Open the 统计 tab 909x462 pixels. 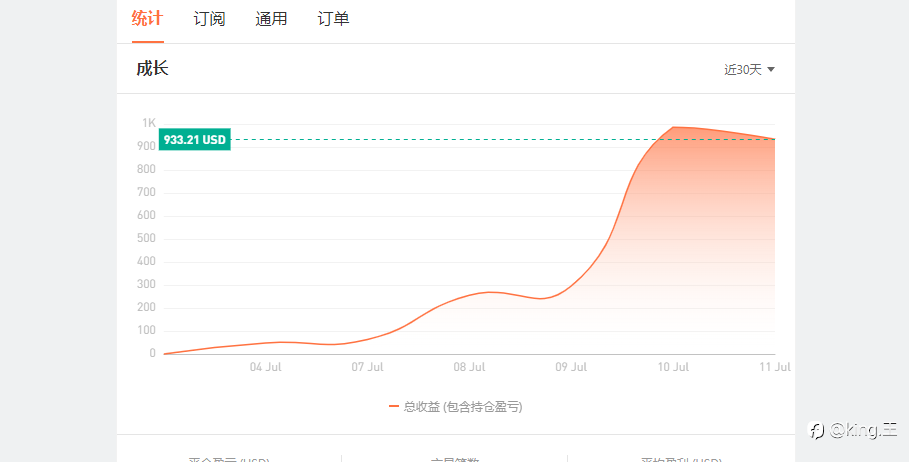[147, 19]
